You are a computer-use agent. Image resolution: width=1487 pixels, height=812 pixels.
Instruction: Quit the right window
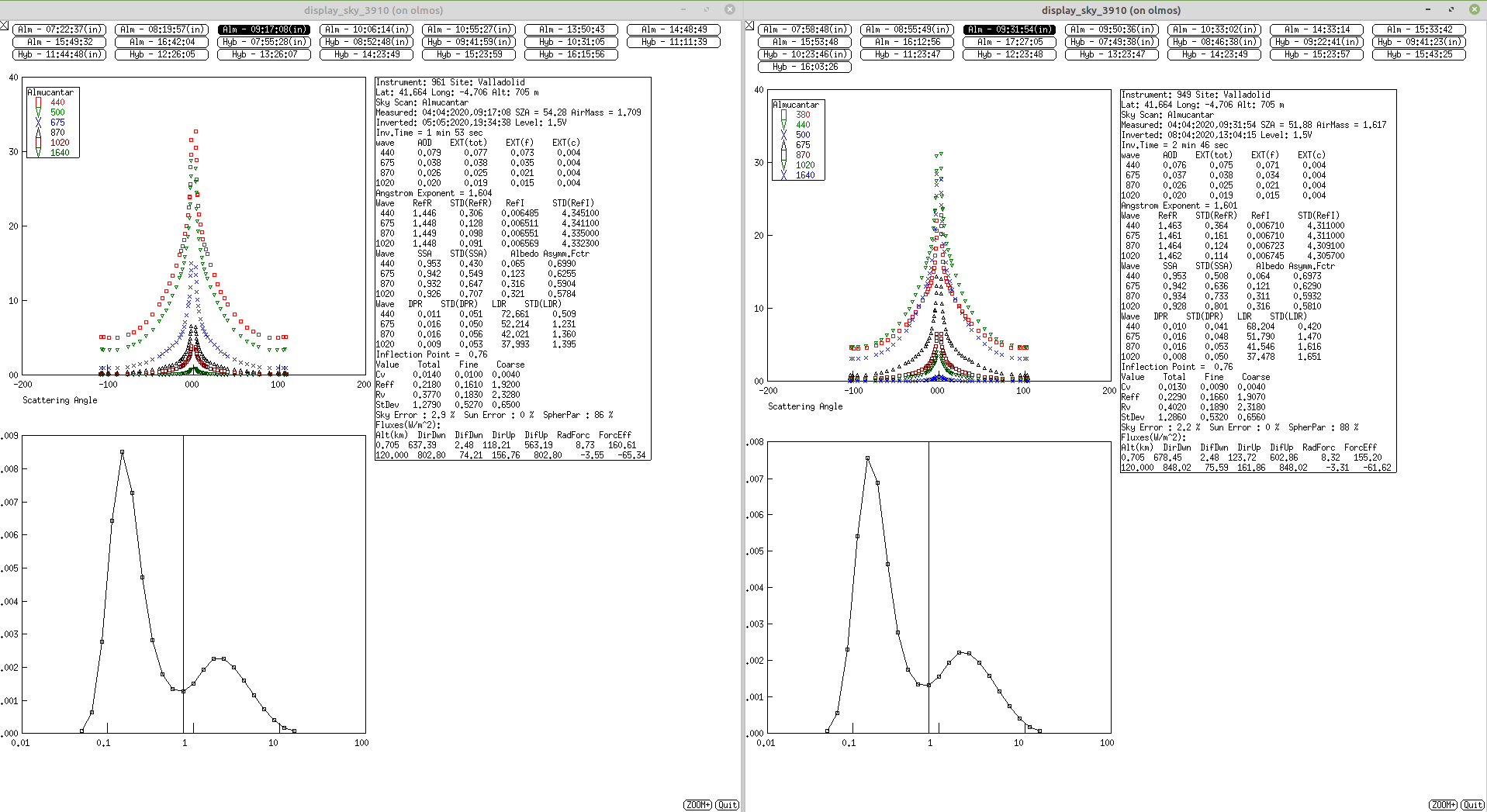tap(1472, 805)
